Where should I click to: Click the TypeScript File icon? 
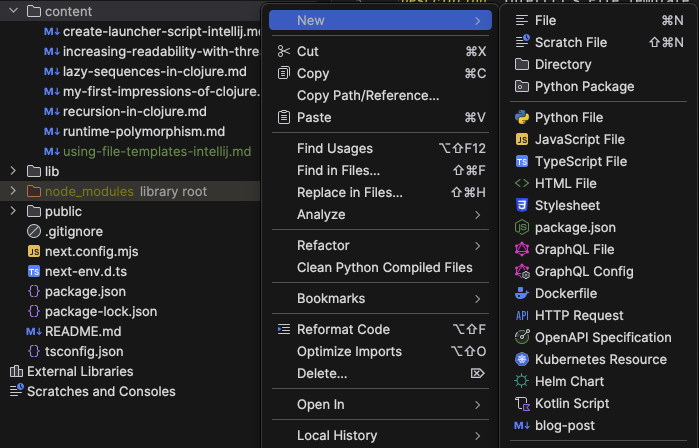[521, 162]
